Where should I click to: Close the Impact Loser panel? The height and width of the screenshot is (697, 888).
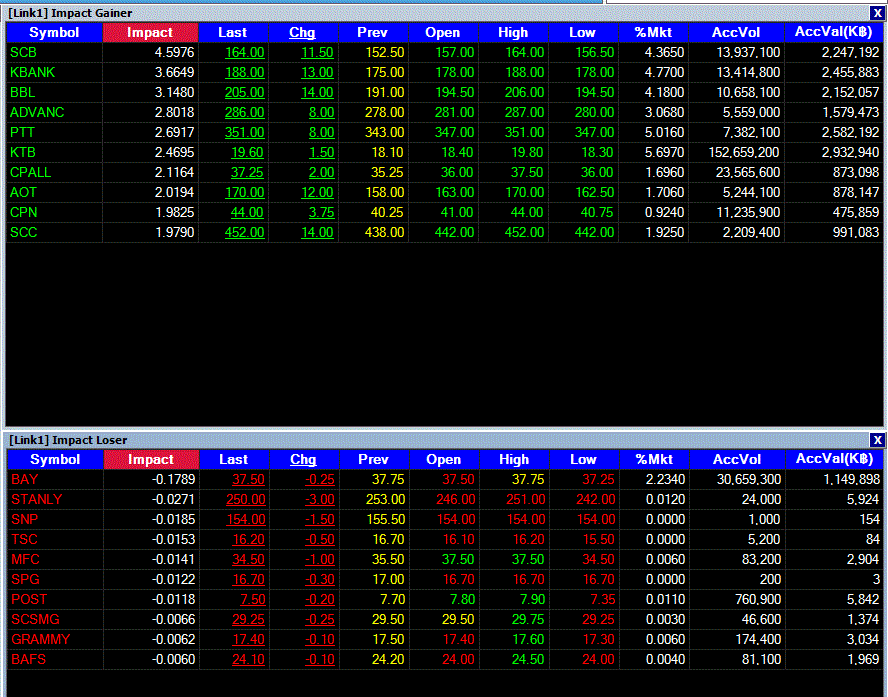pyautogui.click(x=877, y=440)
